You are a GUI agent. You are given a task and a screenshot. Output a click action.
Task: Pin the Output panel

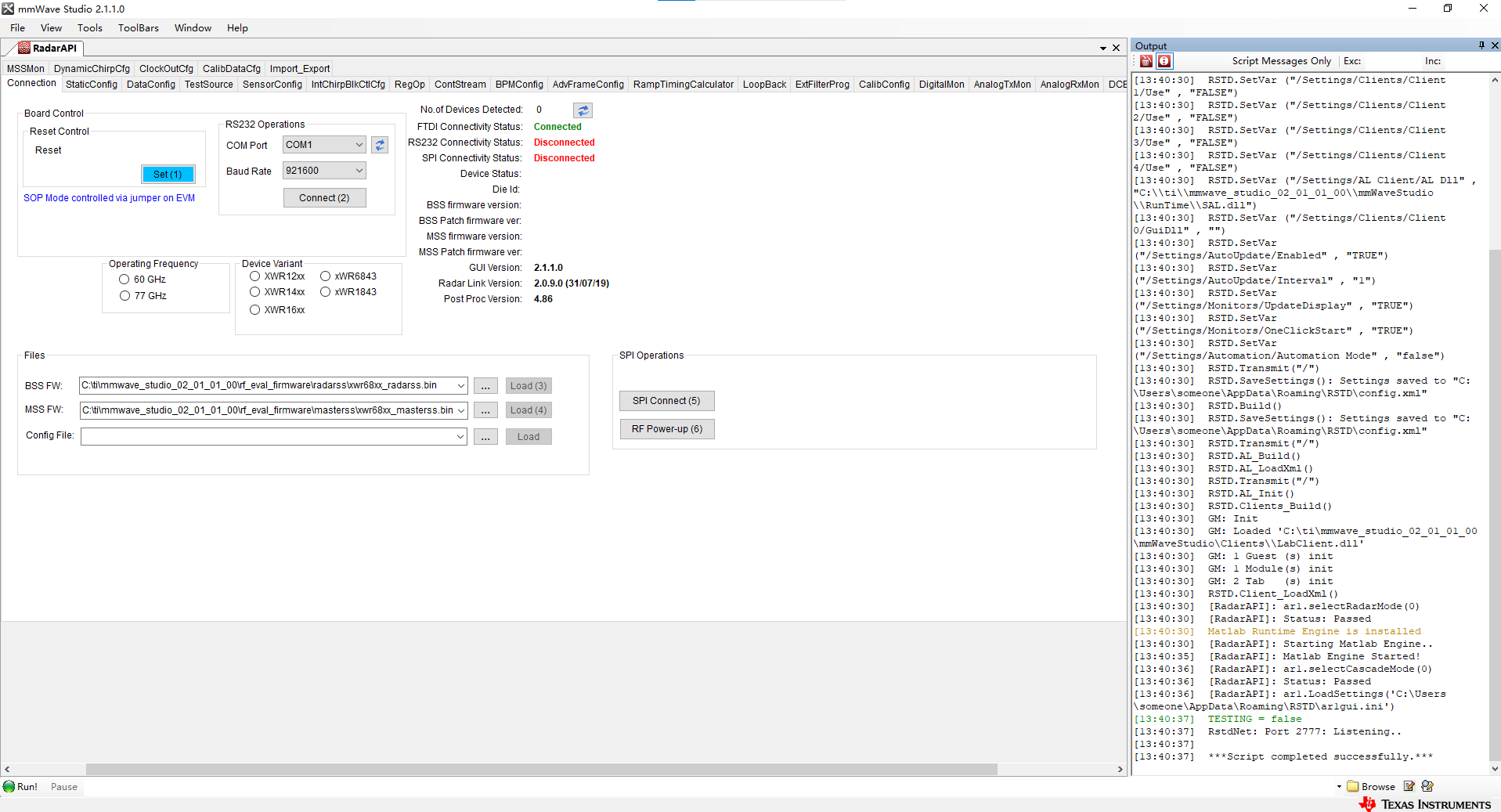pos(1481,45)
